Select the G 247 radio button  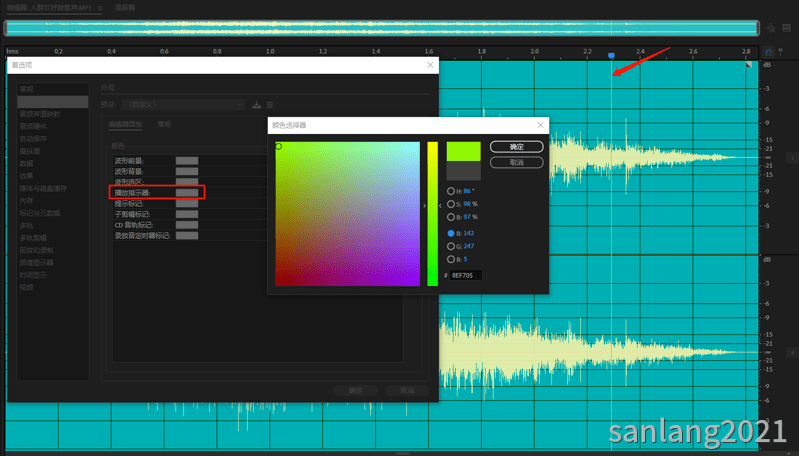(451, 246)
